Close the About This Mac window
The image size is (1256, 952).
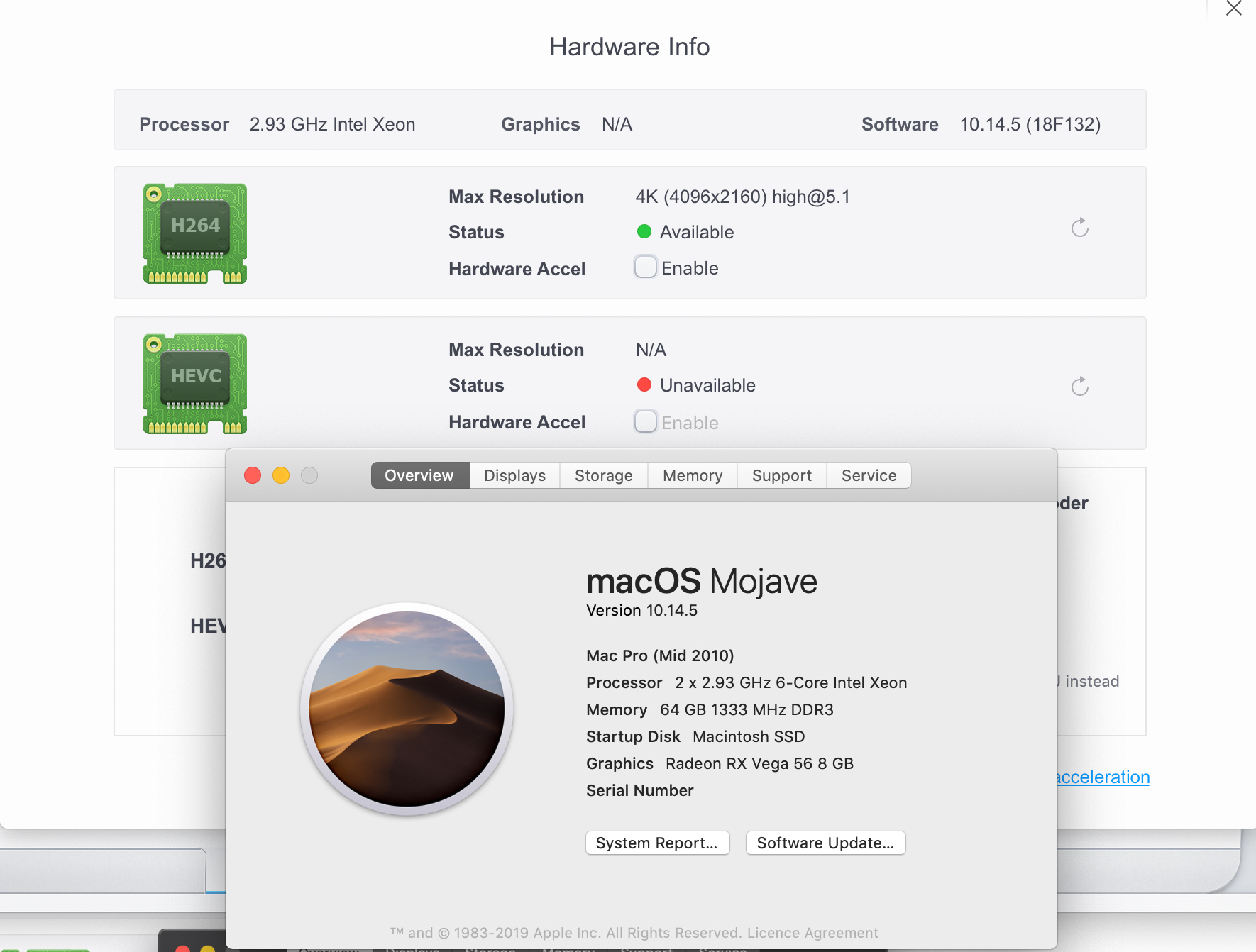253,475
